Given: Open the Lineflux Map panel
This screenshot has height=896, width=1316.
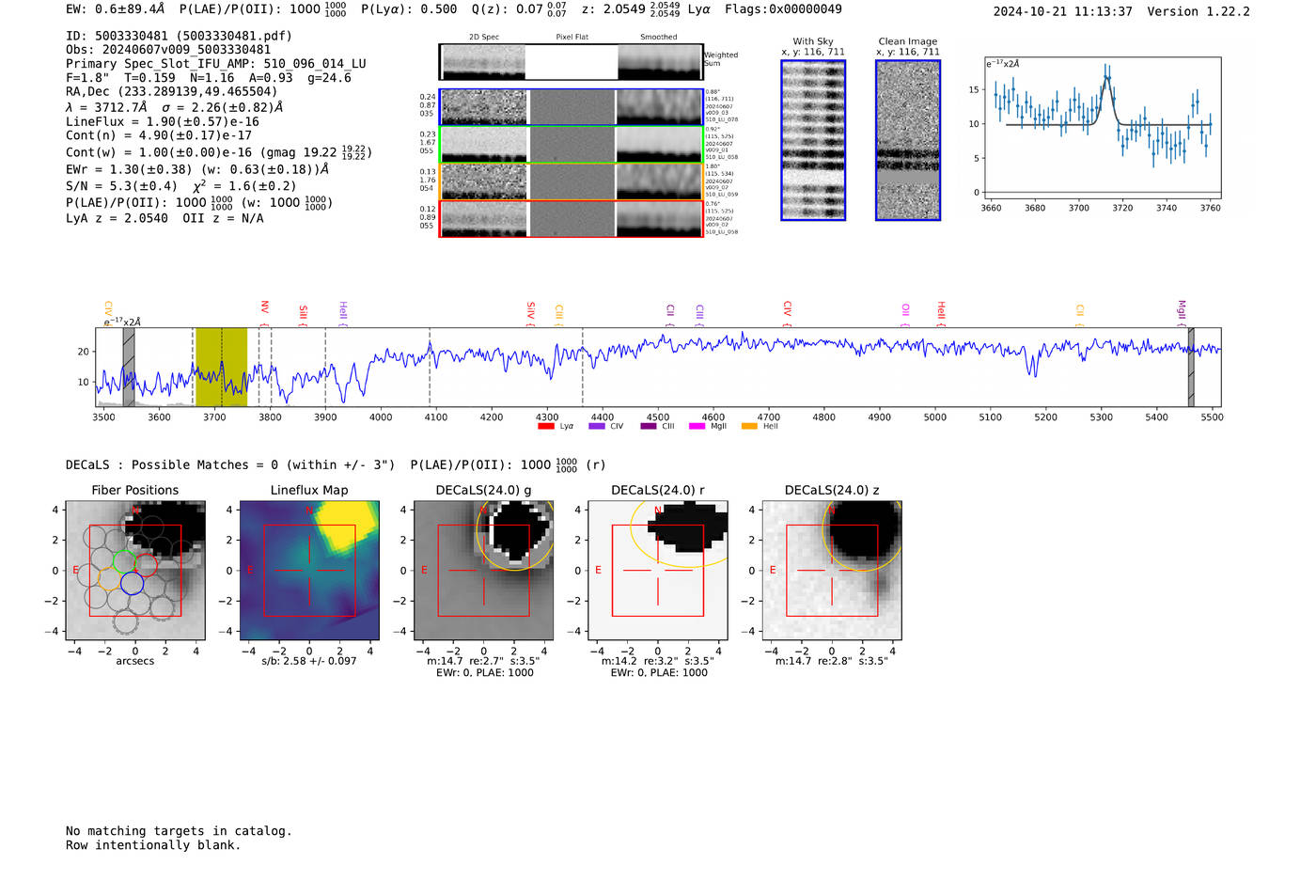Looking at the screenshot, I should (x=309, y=570).
